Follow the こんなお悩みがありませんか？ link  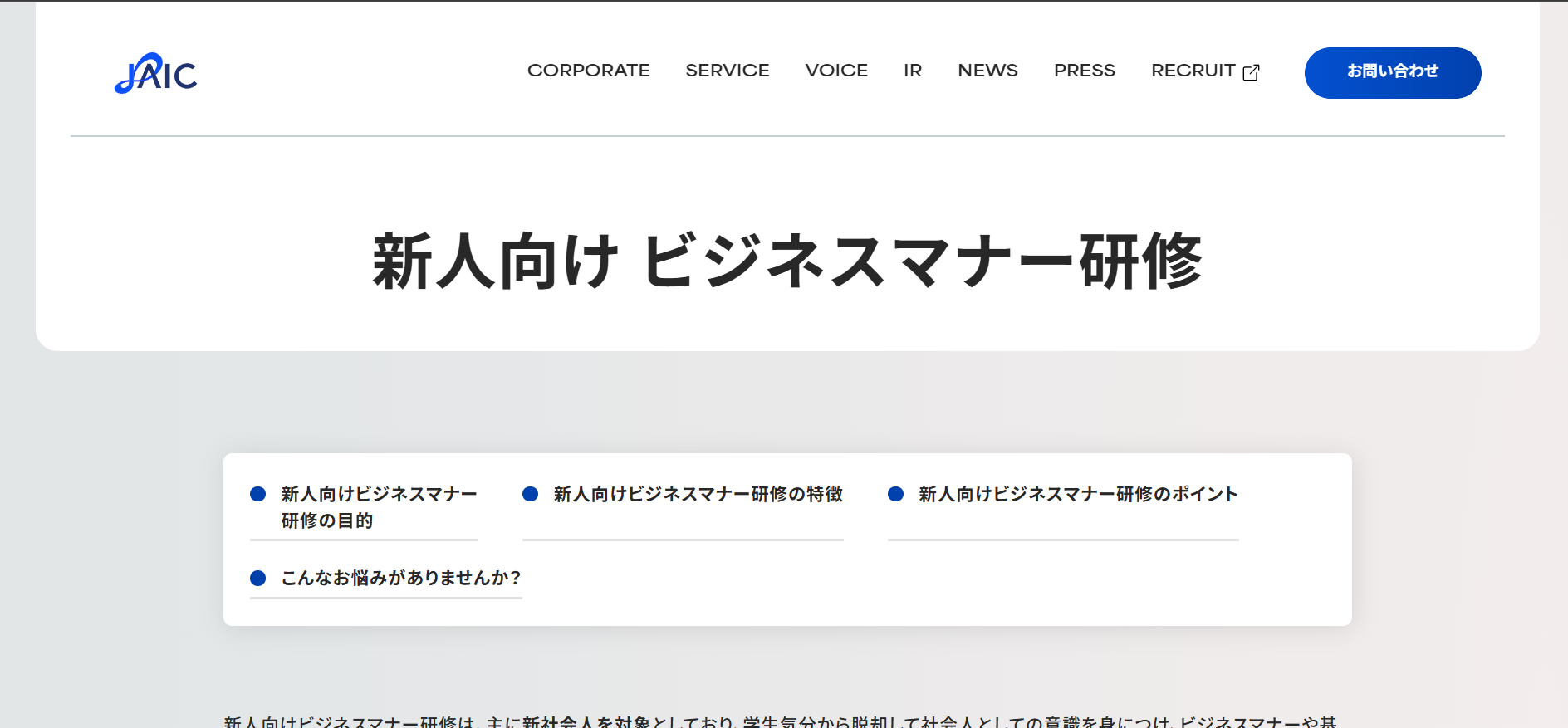point(400,578)
